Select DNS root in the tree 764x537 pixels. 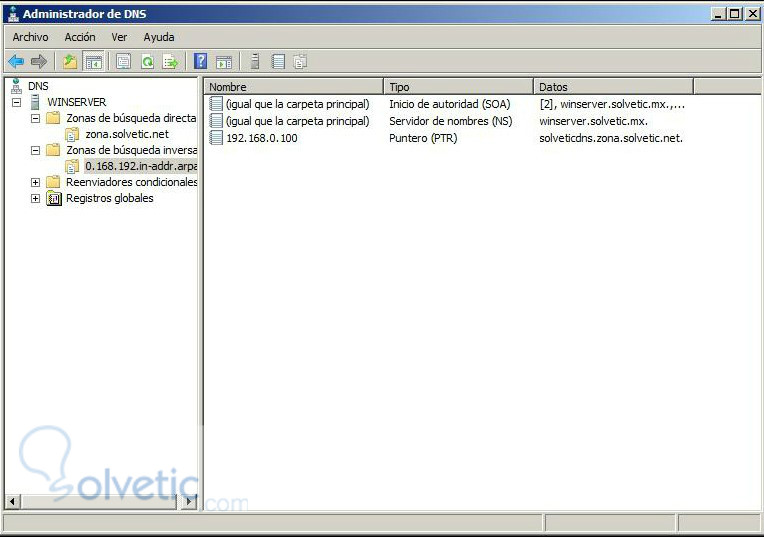[38, 86]
